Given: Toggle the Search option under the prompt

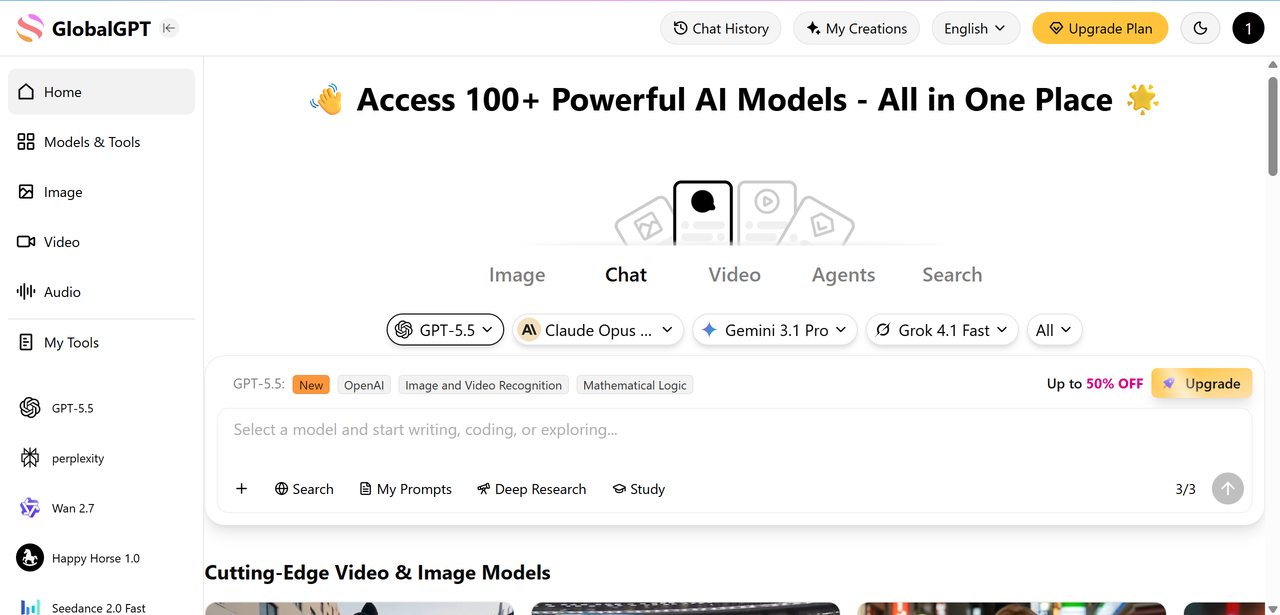Looking at the screenshot, I should 304,489.
